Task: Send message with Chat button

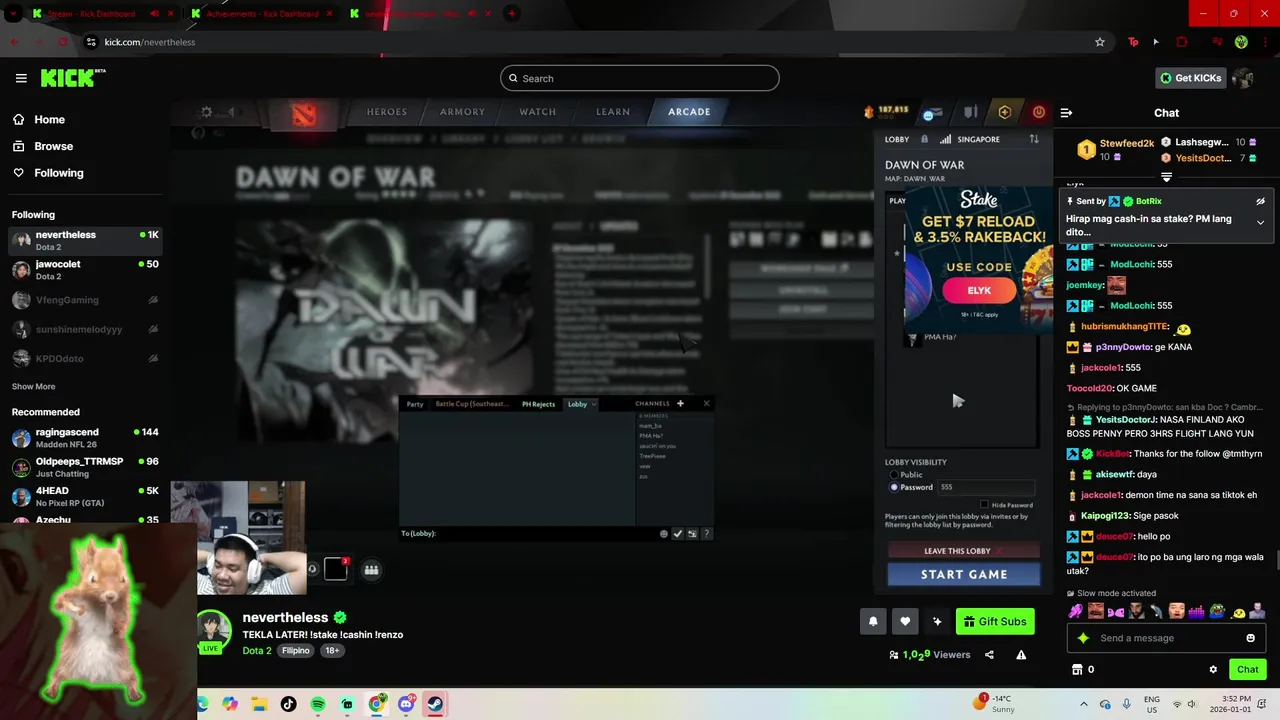Action: [x=1248, y=669]
